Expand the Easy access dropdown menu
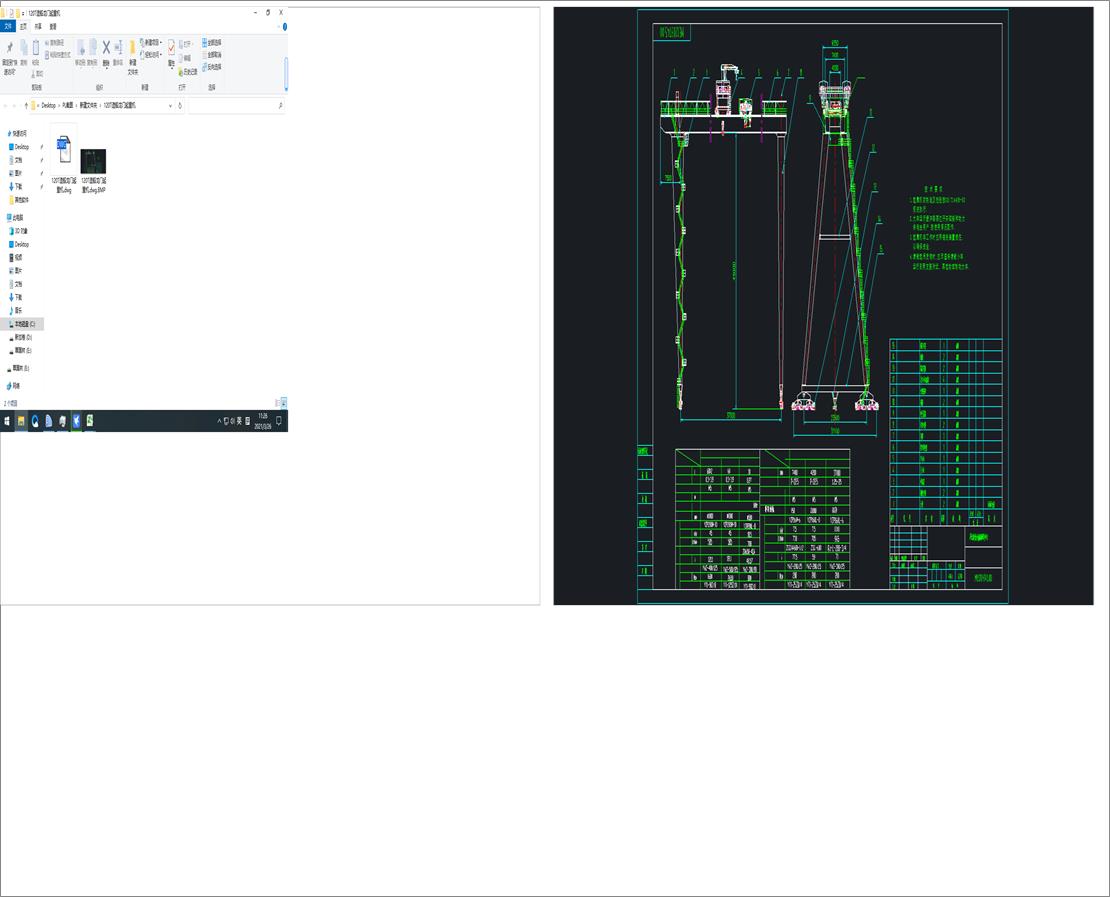The image size is (1110, 897). [x=150, y=53]
